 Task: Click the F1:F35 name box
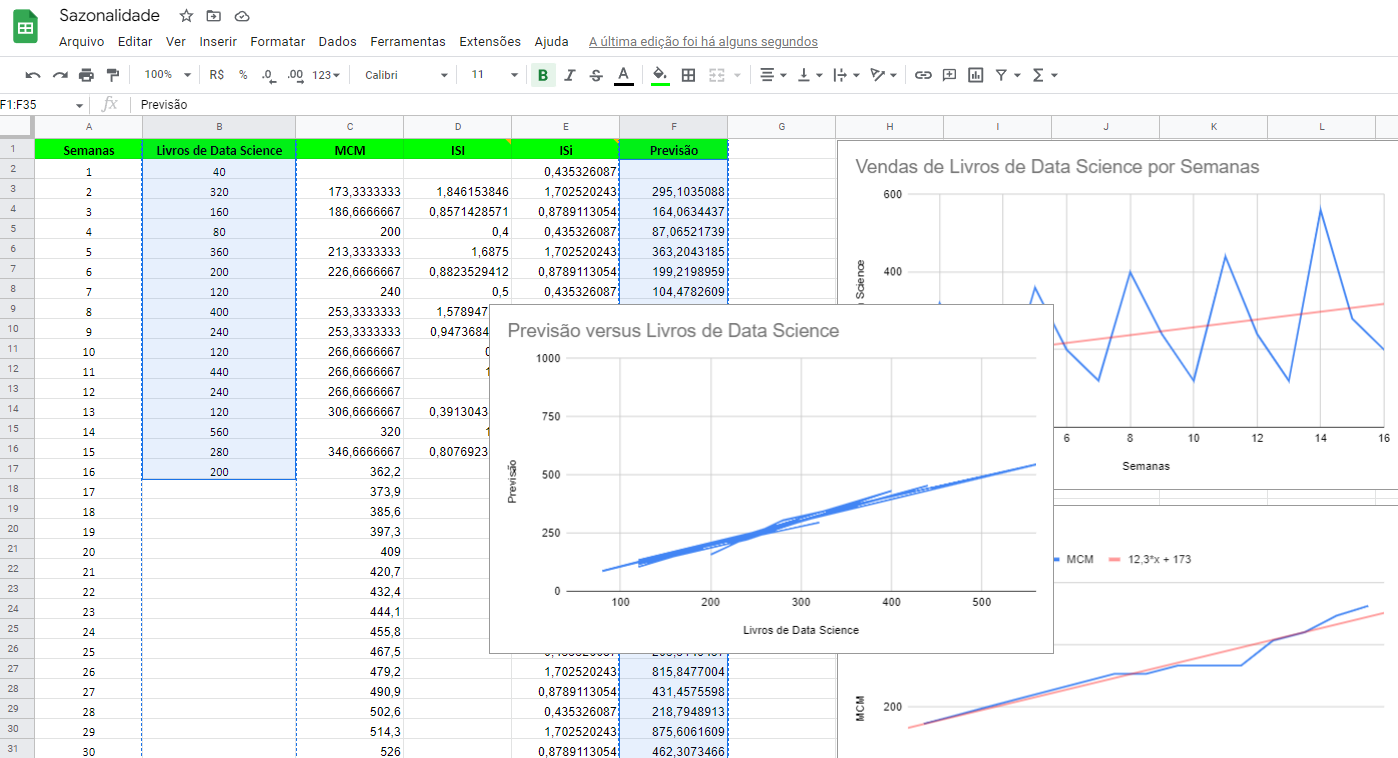(36, 105)
